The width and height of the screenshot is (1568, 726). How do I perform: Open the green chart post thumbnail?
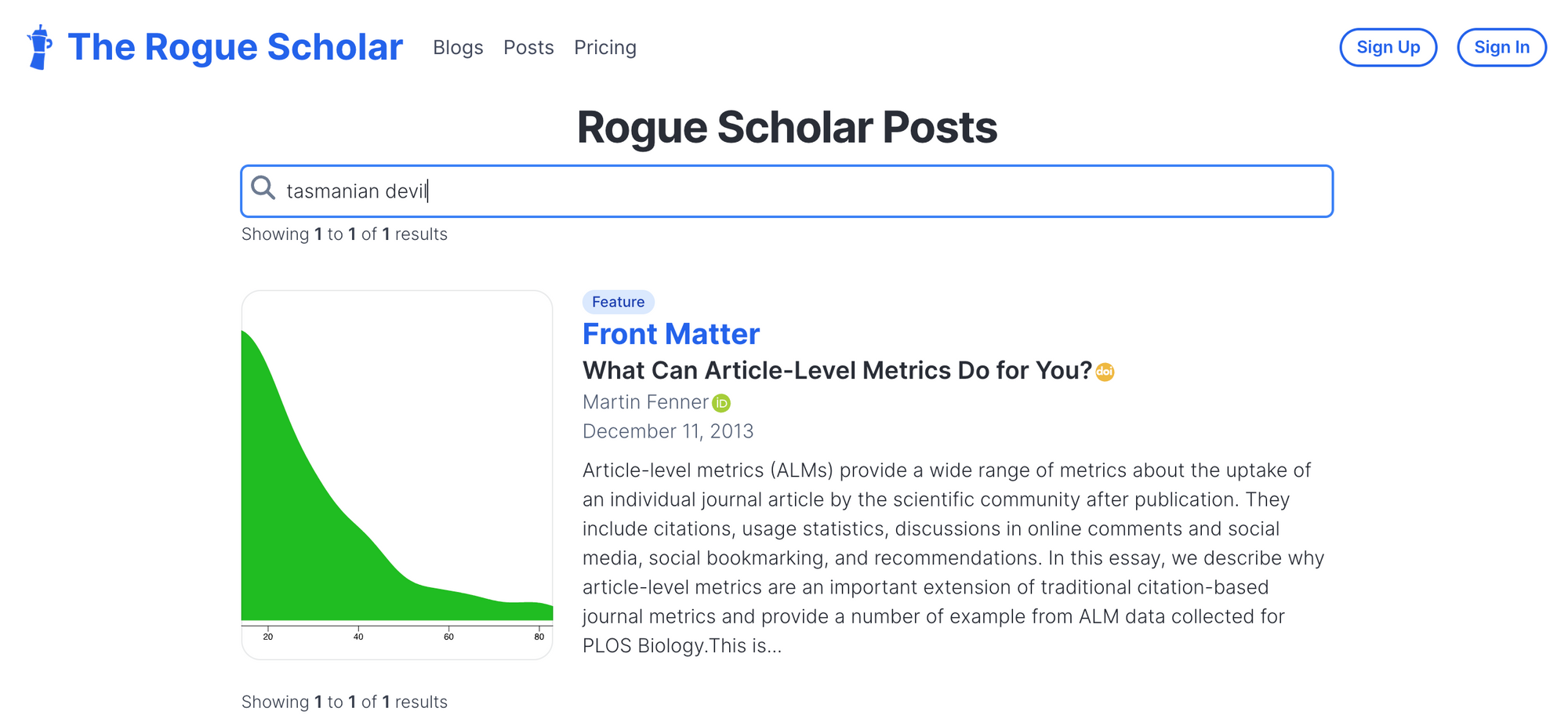[397, 474]
